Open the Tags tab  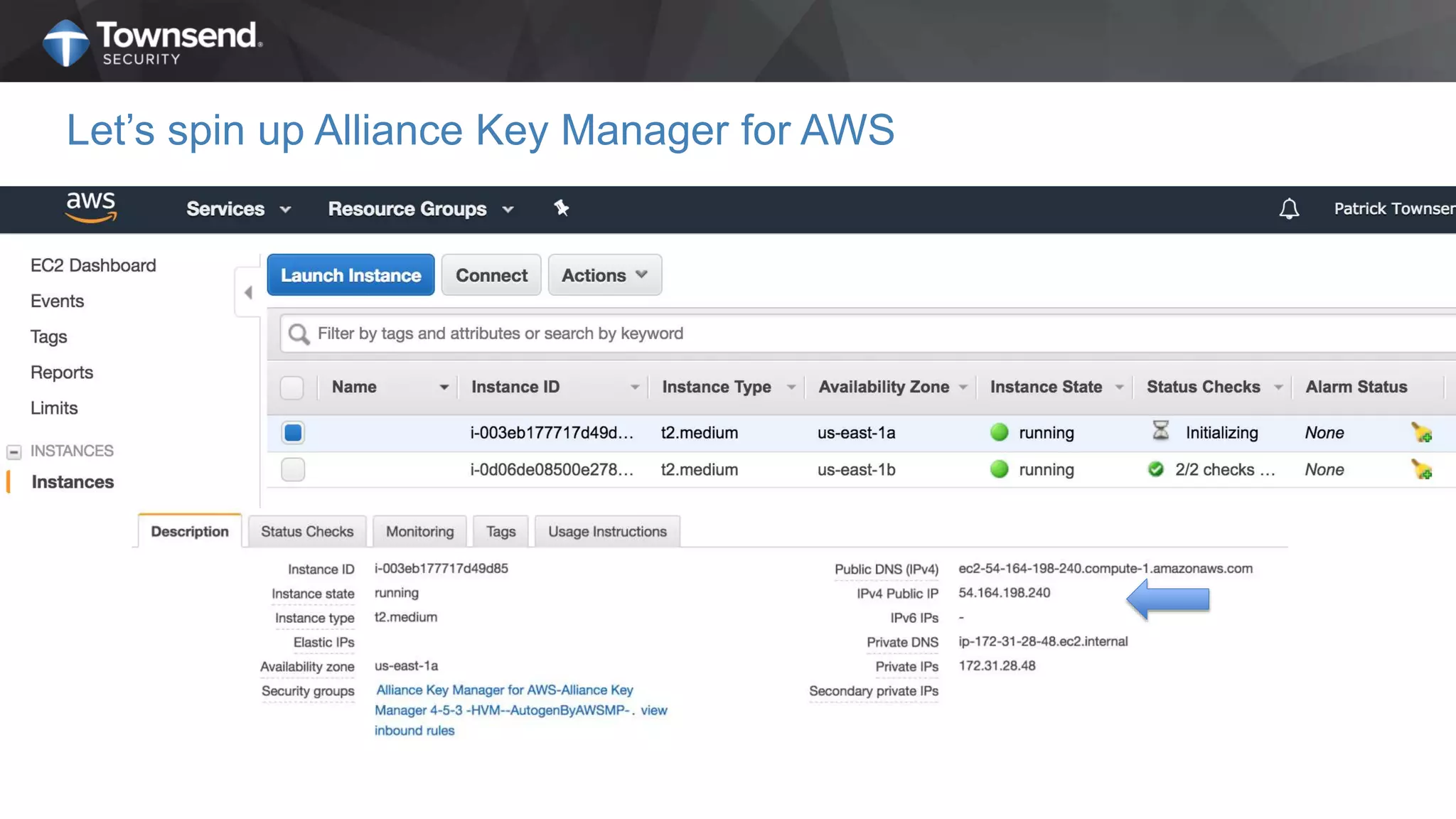tap(500, 531)
